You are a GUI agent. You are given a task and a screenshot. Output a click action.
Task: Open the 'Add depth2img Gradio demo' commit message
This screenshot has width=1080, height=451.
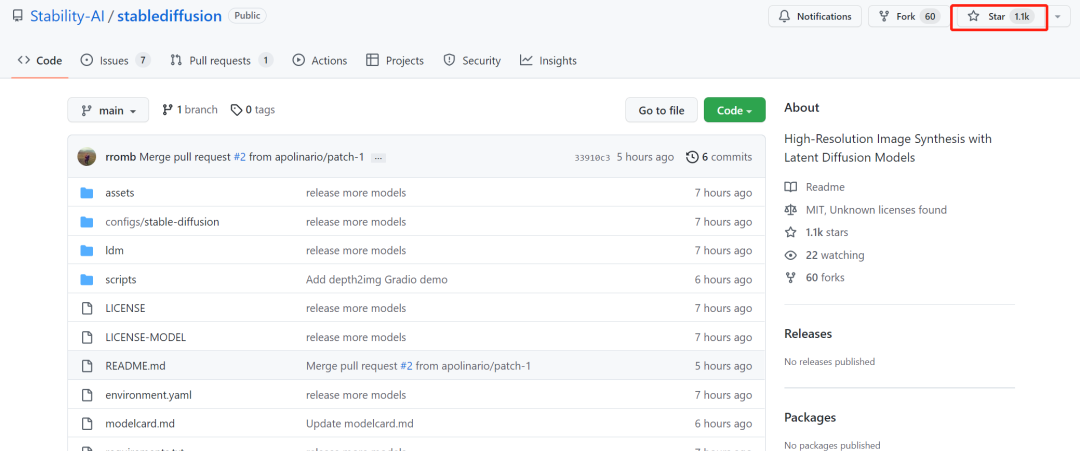377,280
